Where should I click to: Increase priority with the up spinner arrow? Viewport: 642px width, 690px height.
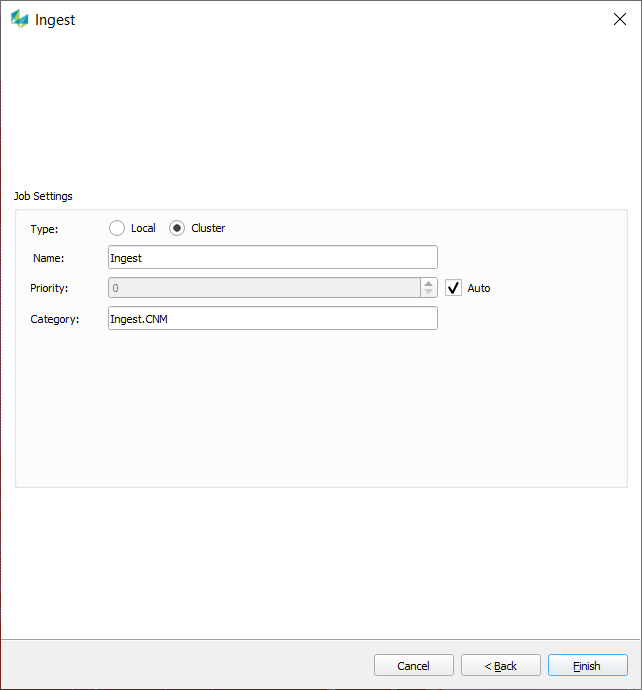click(429, 283)
